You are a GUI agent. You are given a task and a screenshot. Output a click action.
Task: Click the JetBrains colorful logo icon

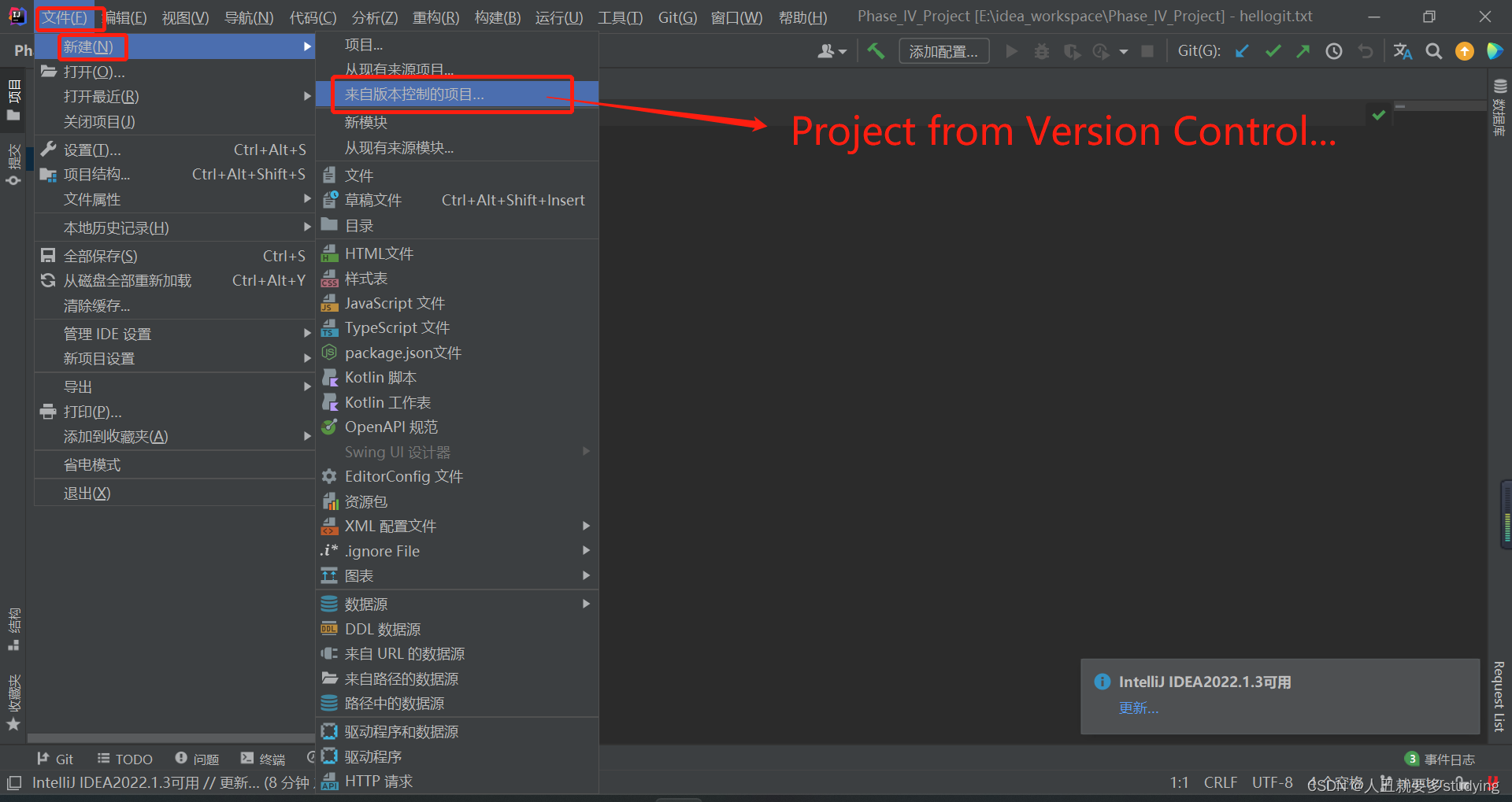tap(1495, 51)
